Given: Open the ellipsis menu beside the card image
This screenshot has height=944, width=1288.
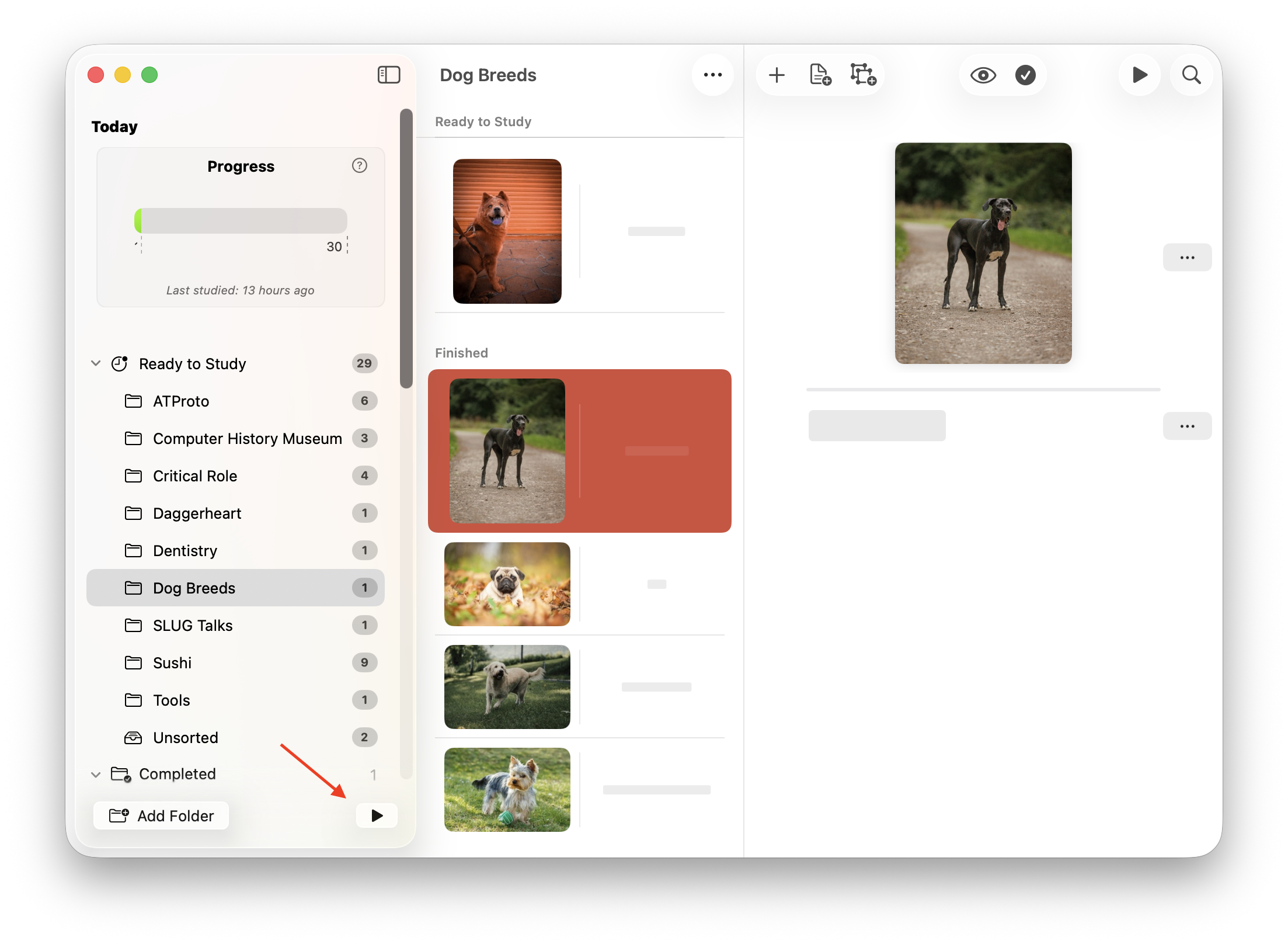Looking at the screenshot, I should [1187, 258].
